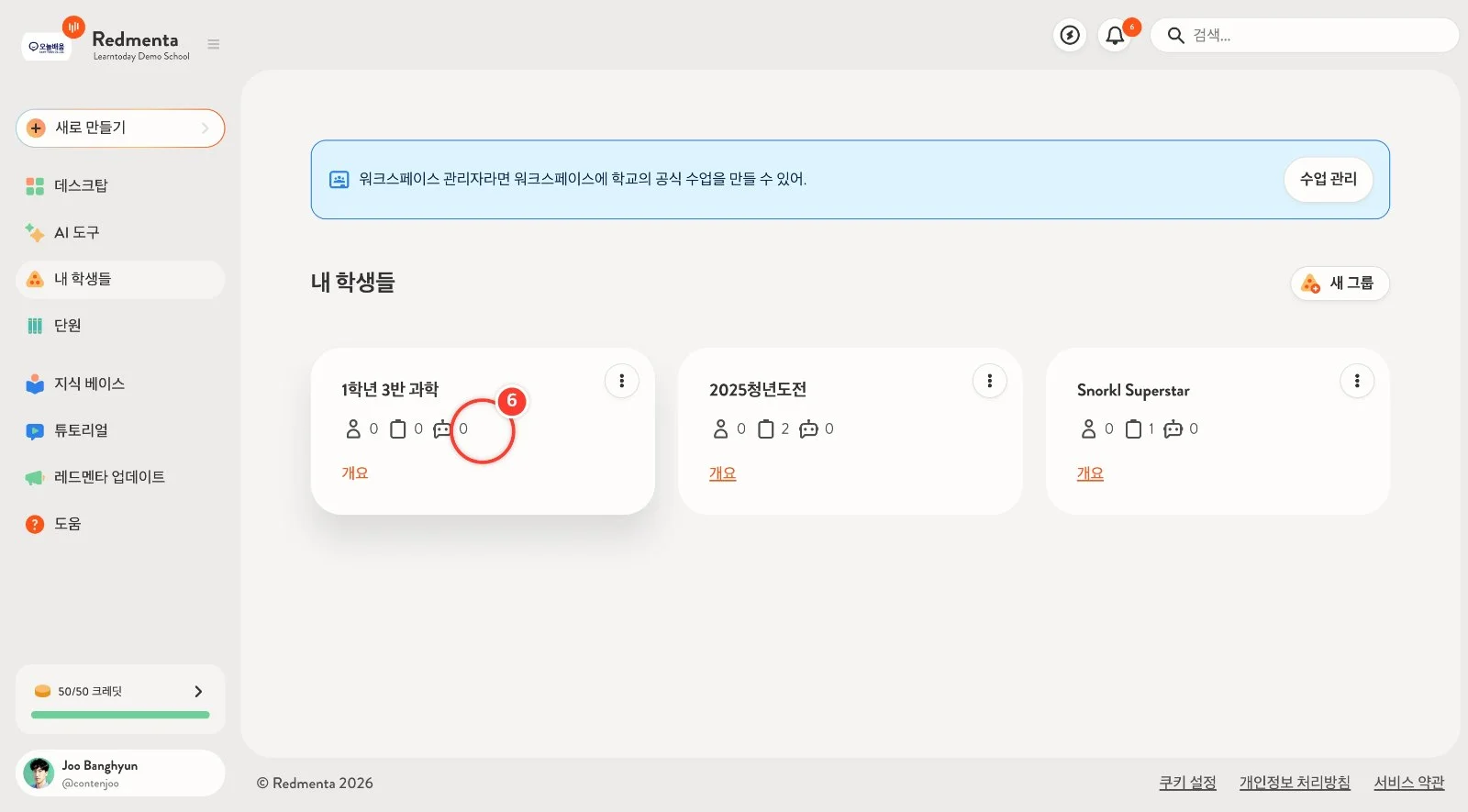The image size is (1468, 812).
Task: Open the notifications bell
Action: click(1115, 35)
